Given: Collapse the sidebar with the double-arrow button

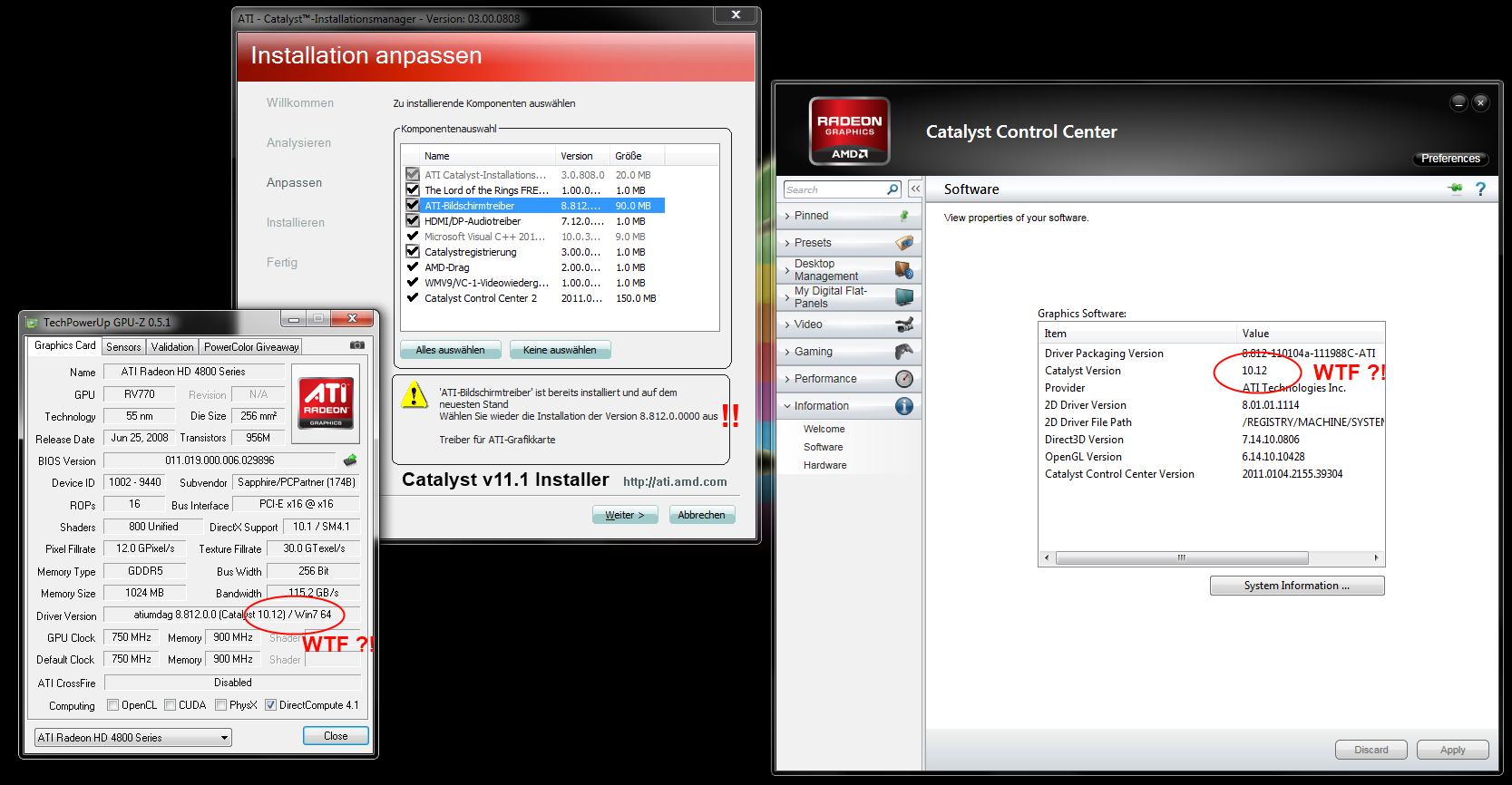Looking at the screenshot, I should coord(915,189).
